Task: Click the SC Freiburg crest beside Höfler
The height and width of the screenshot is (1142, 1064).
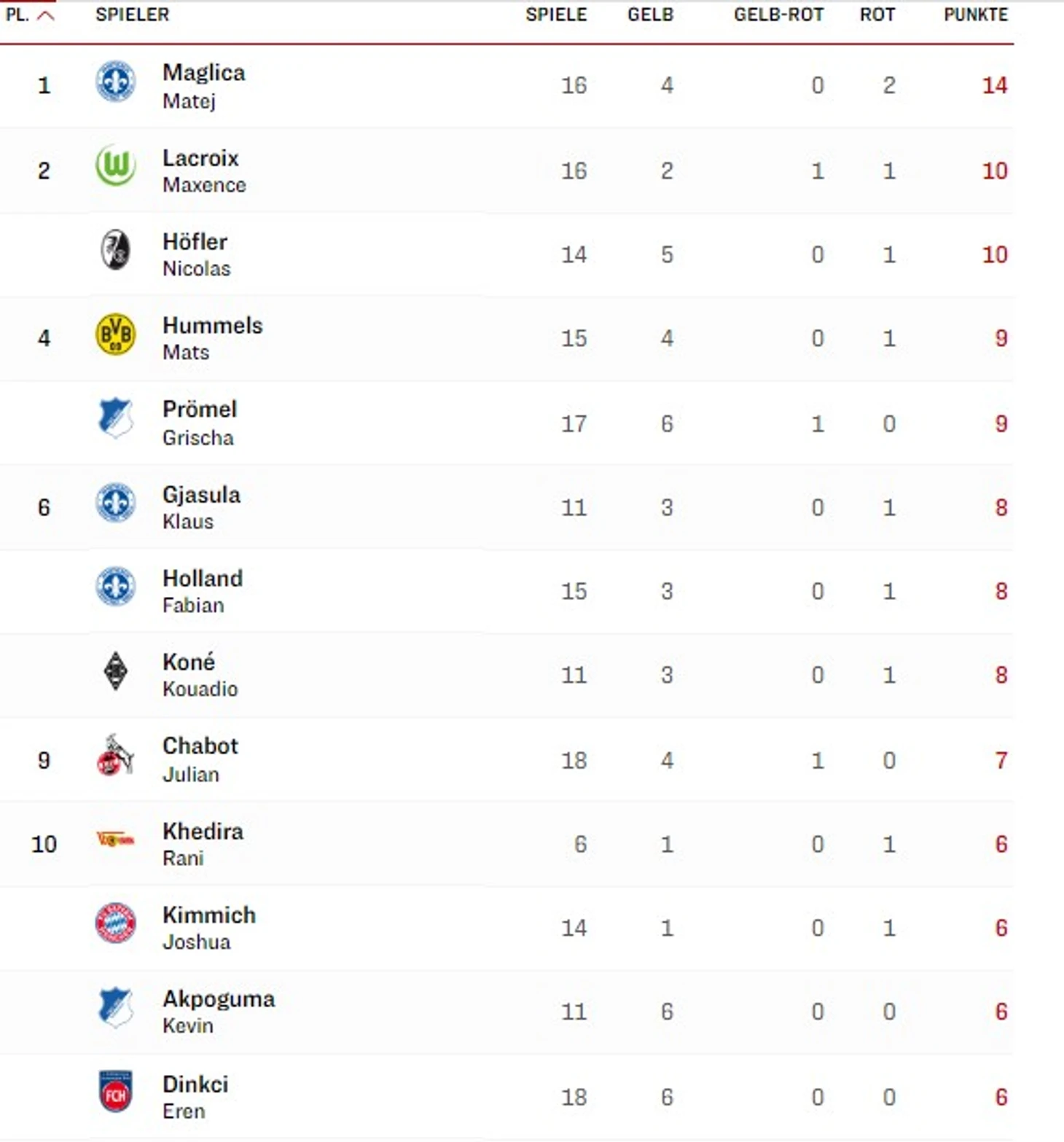Action: tap(115, 250)
